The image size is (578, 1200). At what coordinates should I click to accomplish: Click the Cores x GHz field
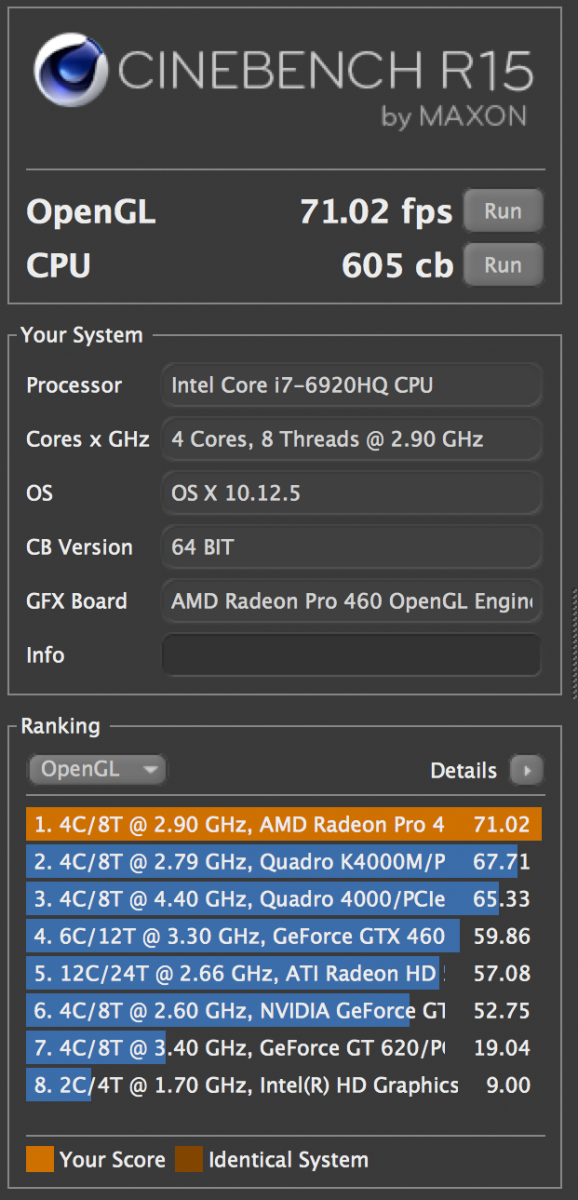351,439
